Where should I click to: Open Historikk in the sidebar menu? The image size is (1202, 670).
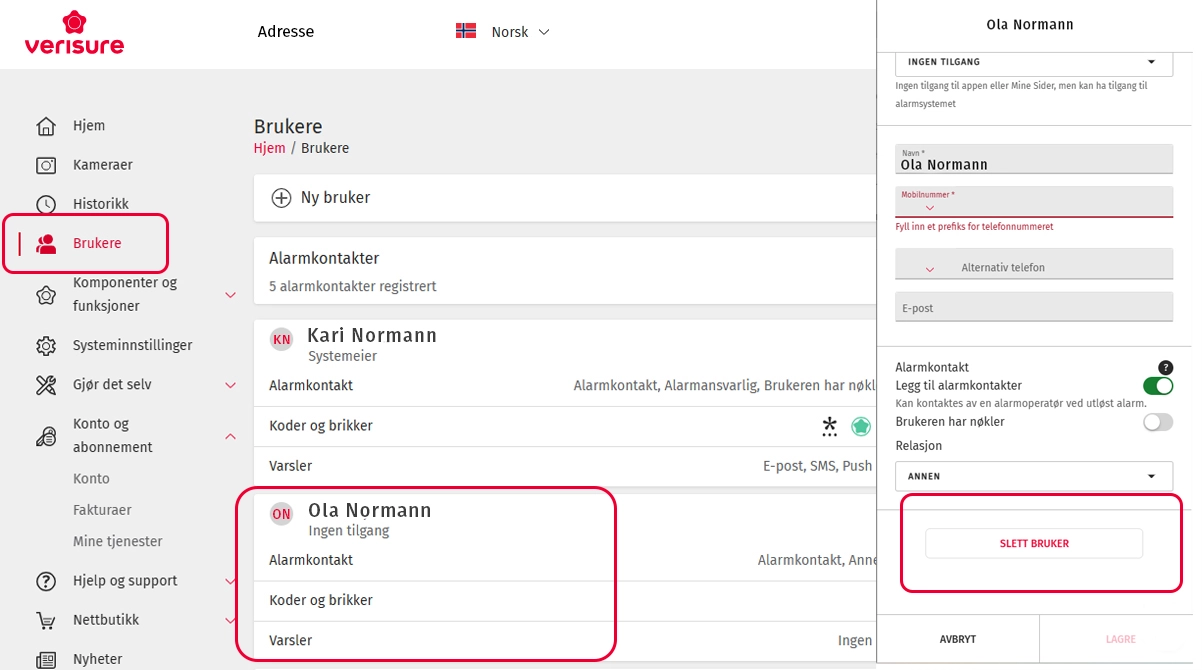pos(101,204)
